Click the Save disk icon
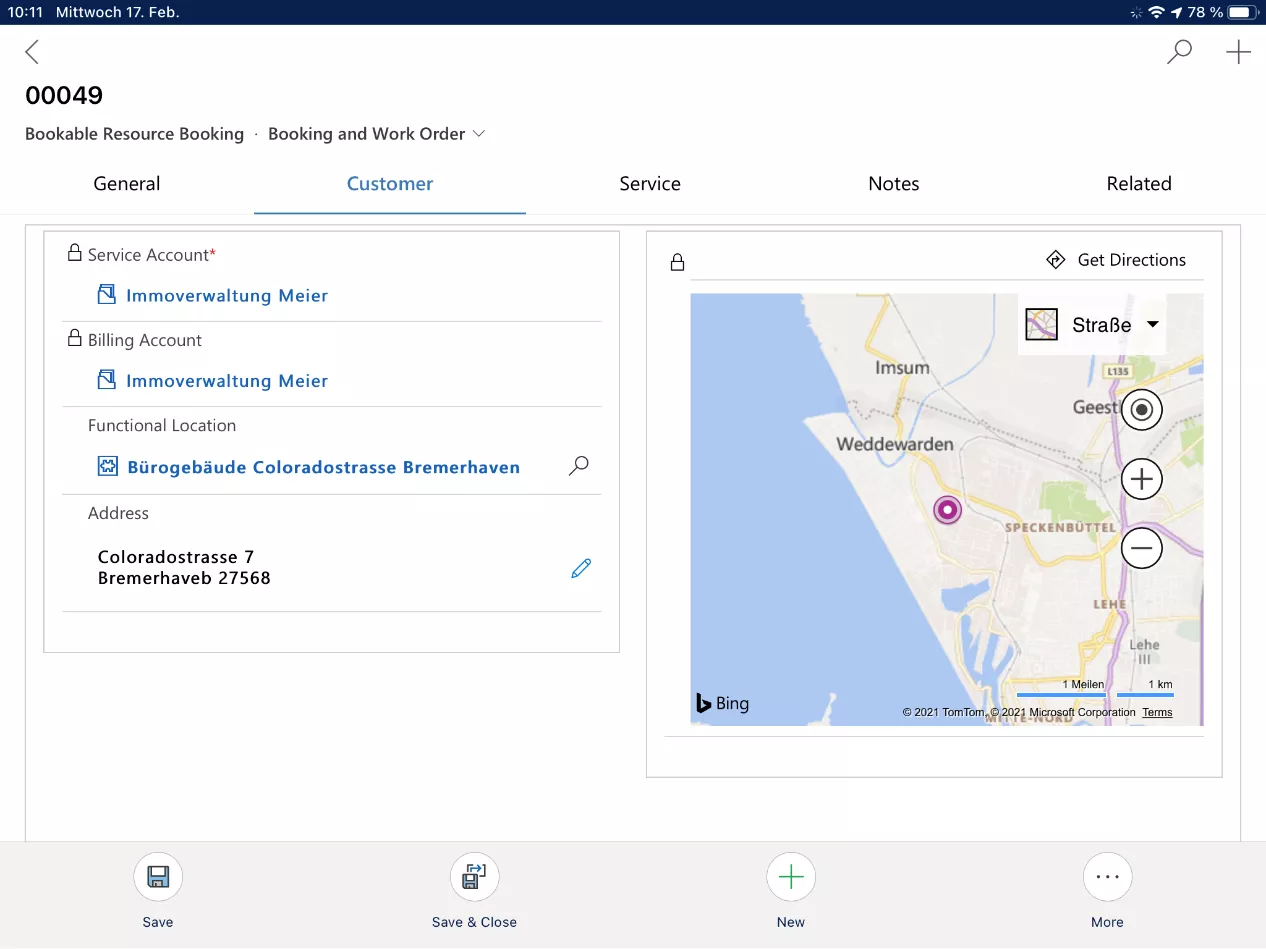 pos(158,878)
